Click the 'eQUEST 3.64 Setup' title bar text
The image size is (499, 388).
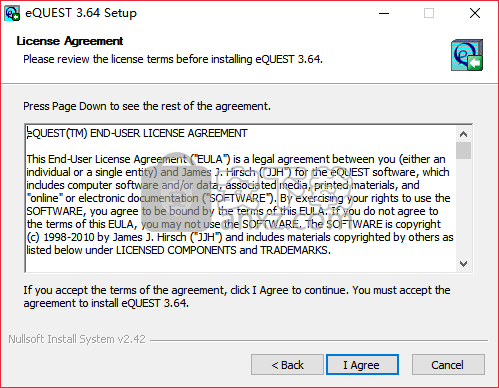81,13
